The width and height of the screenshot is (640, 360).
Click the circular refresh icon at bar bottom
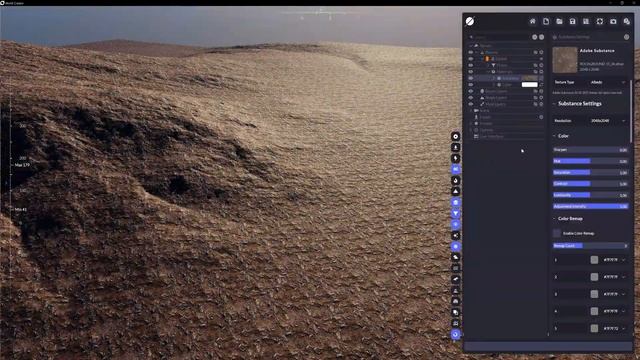[x=456, y=335]
